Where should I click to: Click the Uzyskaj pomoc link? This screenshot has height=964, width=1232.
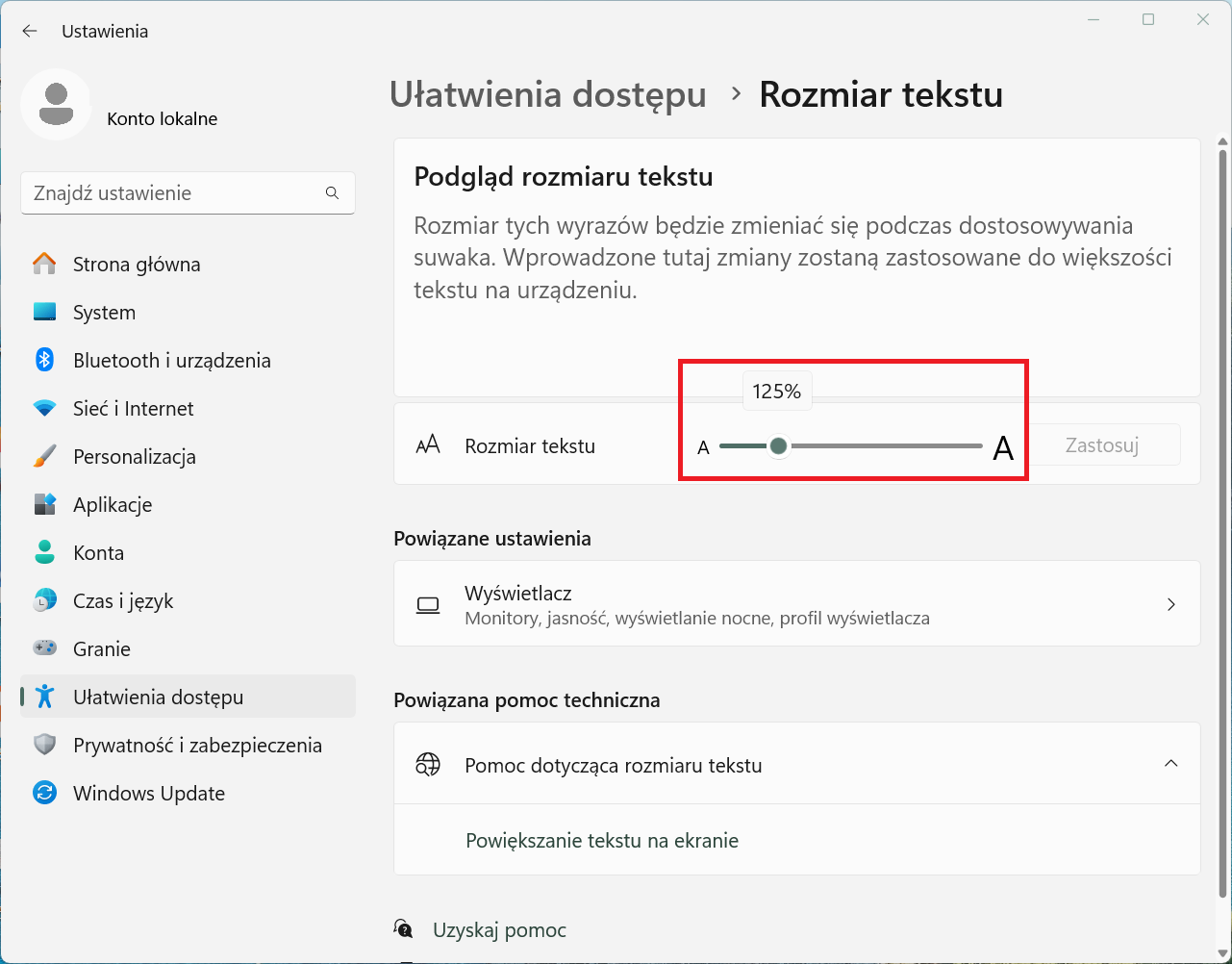coord(499,930)
